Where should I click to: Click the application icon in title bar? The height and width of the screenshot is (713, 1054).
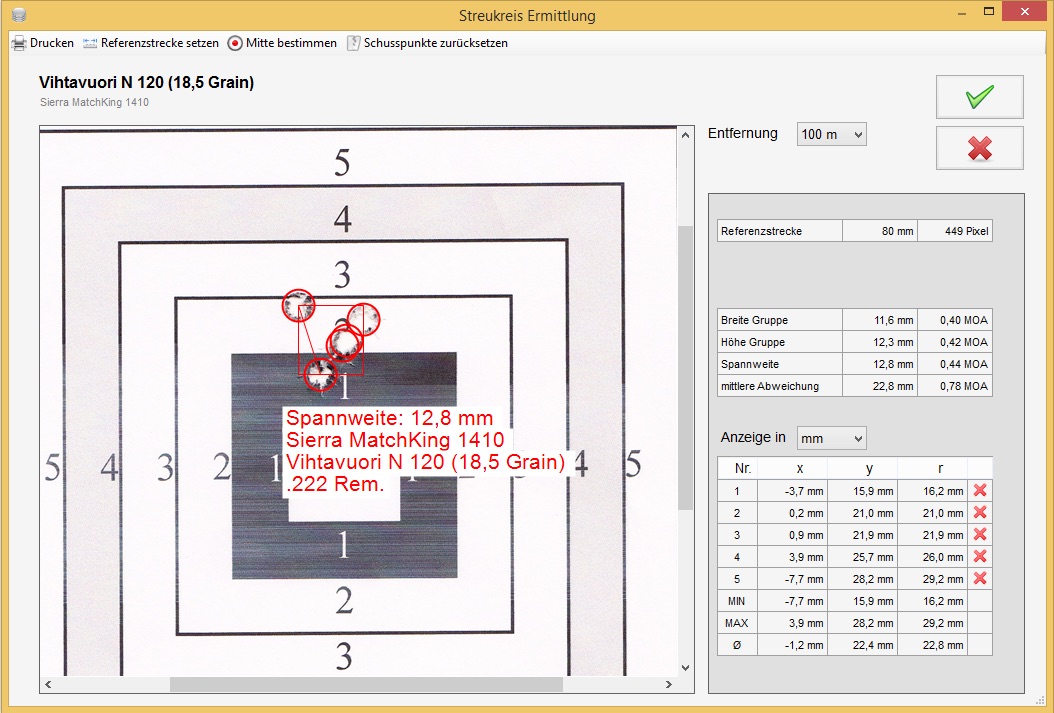(x=19, y=15)
